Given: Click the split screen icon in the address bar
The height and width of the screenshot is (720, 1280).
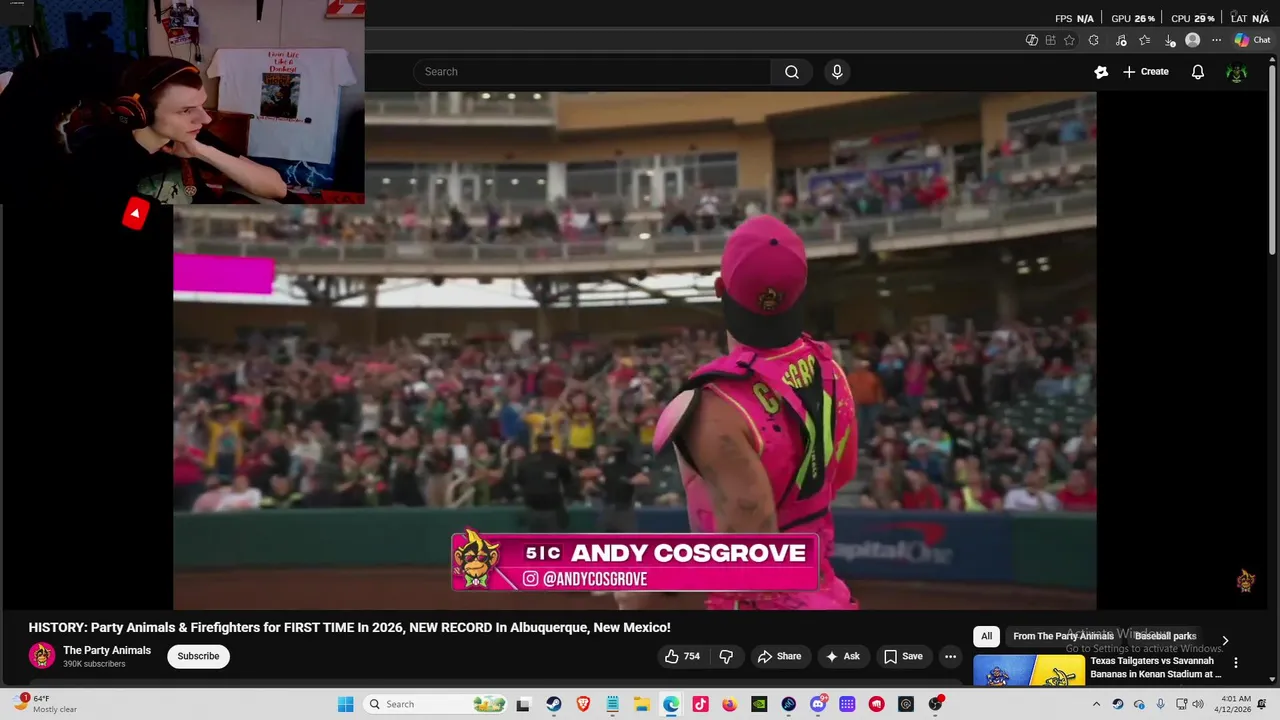Looking at the screenshot, I should [x=1050, y=40].
